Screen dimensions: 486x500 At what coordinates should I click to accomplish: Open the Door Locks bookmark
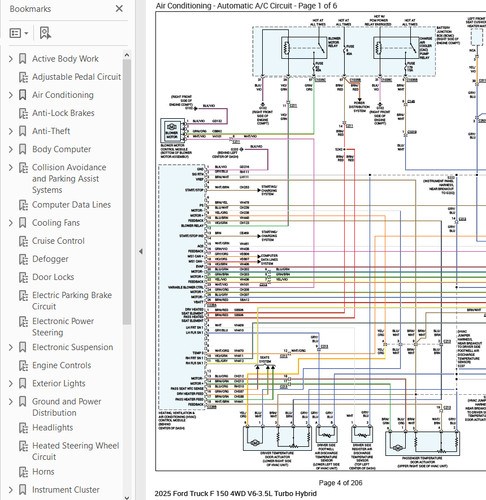point(53,277)
